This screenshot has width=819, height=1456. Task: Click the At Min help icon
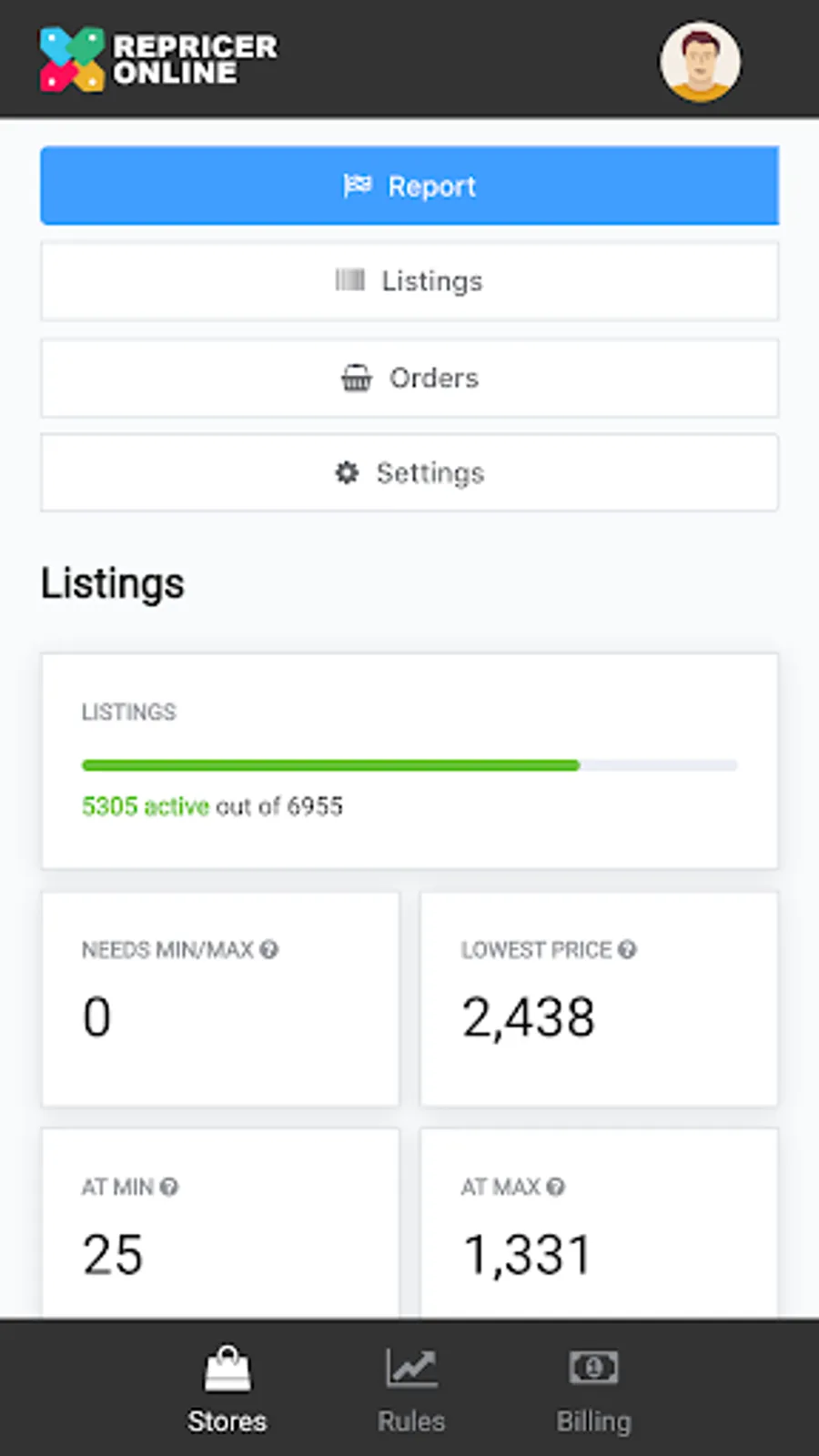(x=169, y=1187)
